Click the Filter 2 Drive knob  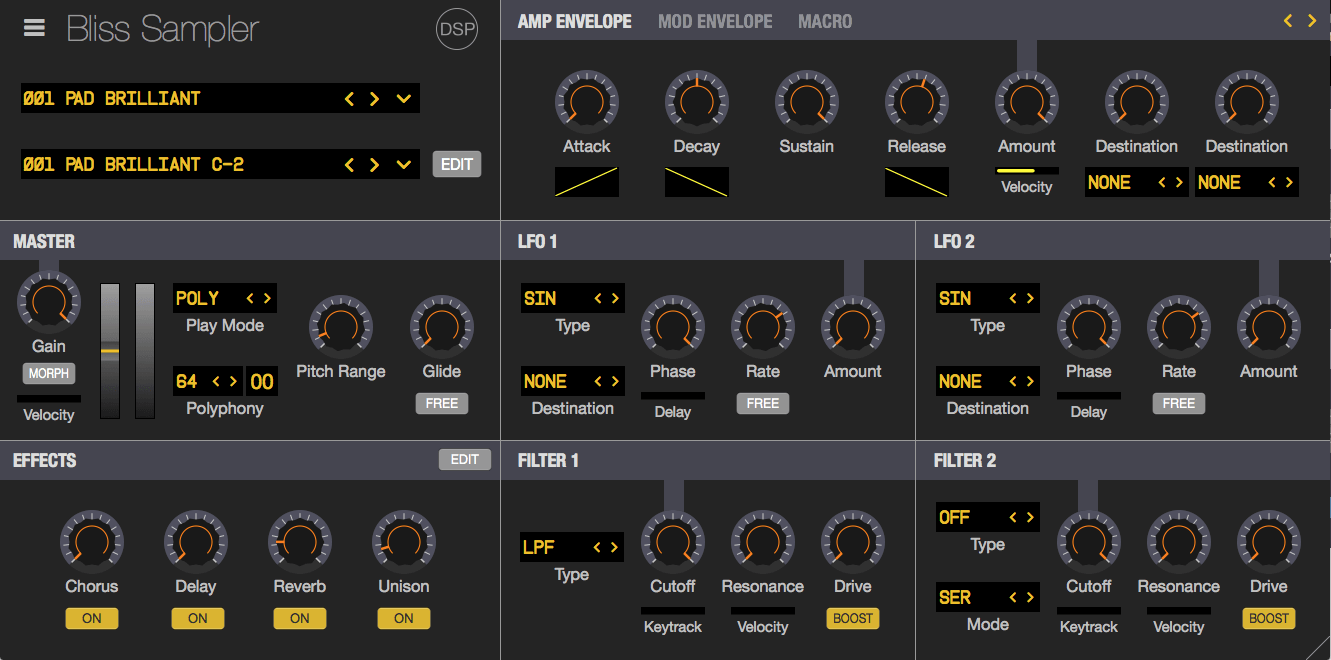(1269, 541)
